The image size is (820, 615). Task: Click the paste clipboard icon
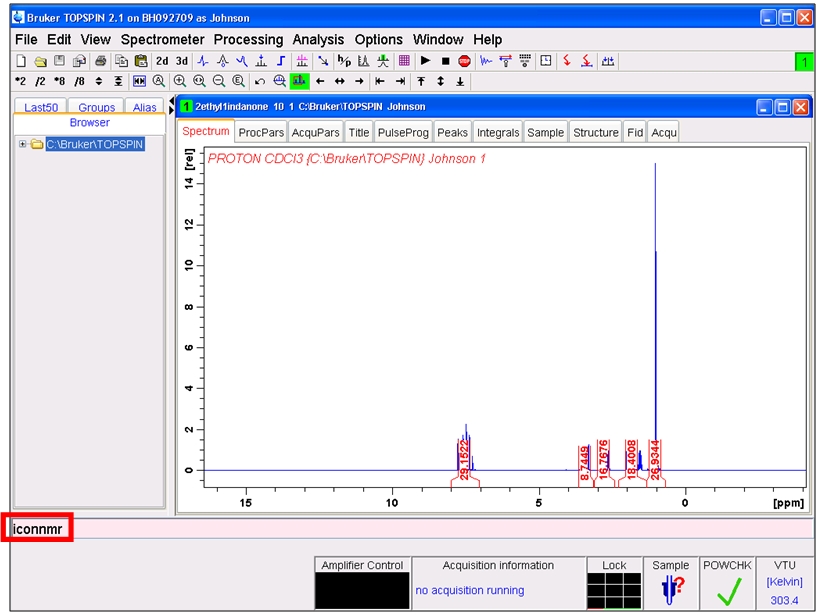pyautogui.click(x=141, y=61)
